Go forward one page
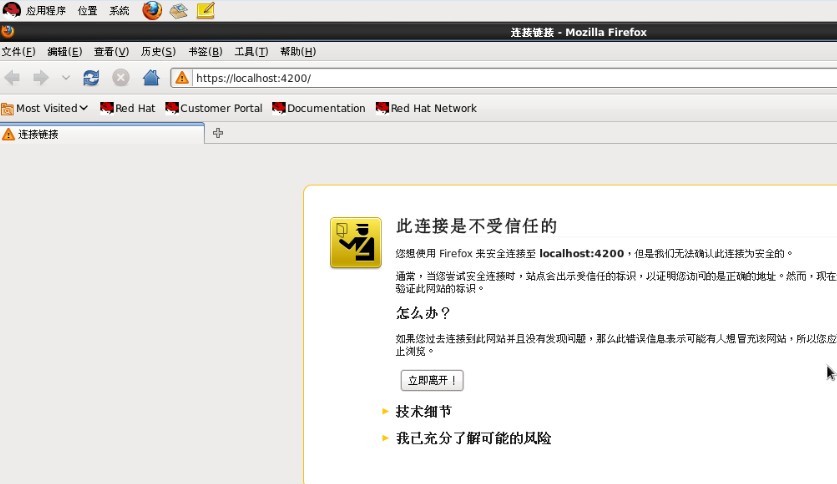 click(x=41, y=78)
